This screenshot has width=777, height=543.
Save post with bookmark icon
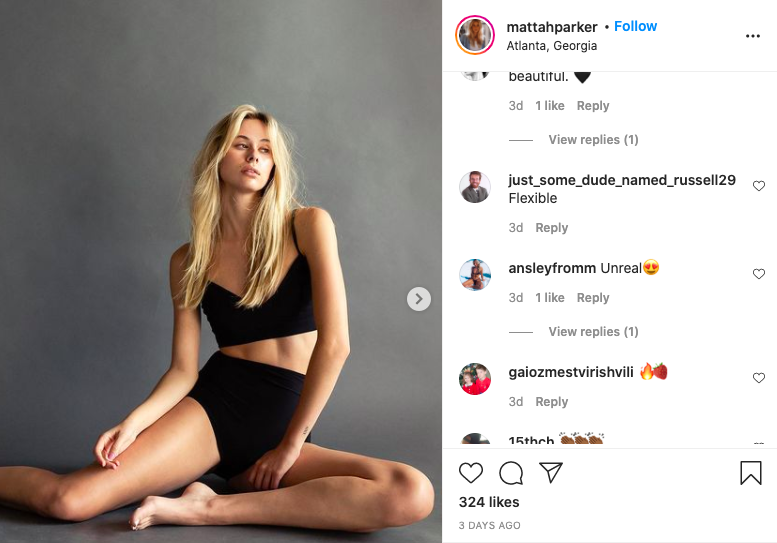(750, 473)
